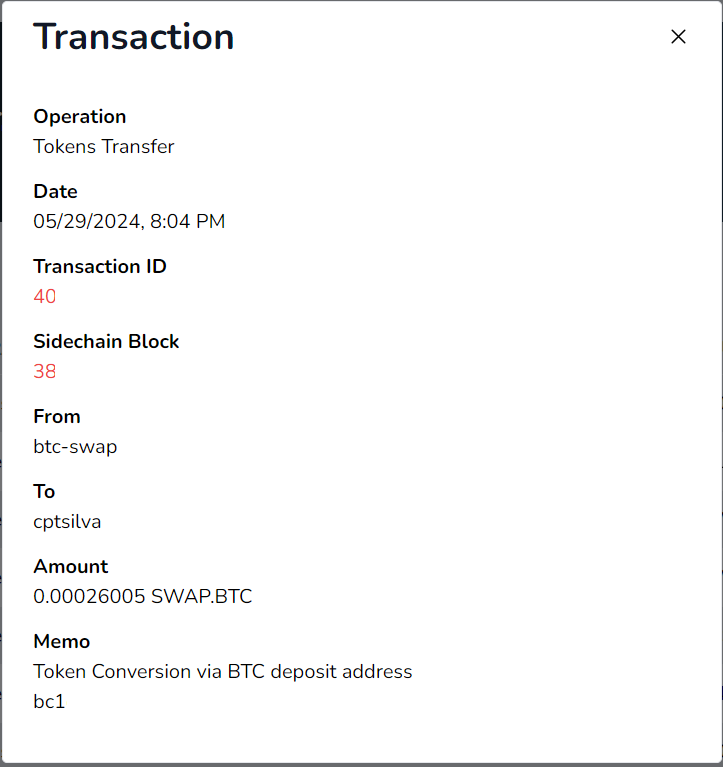Screen dimensions: 723x767
Task: Click the Date field label
Action: (x=55, y=192)
